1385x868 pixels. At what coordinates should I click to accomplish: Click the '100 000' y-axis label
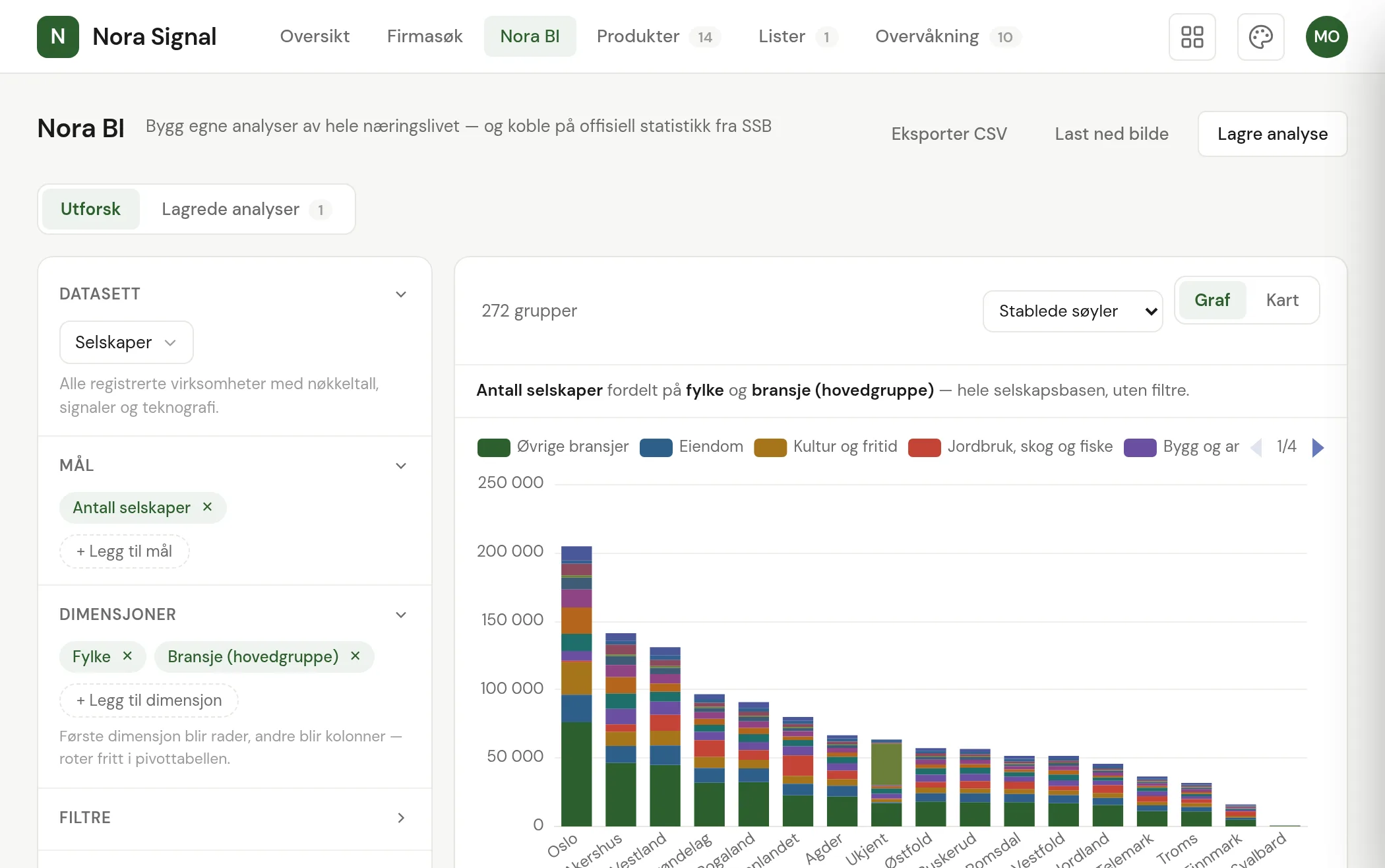point(512,689)
